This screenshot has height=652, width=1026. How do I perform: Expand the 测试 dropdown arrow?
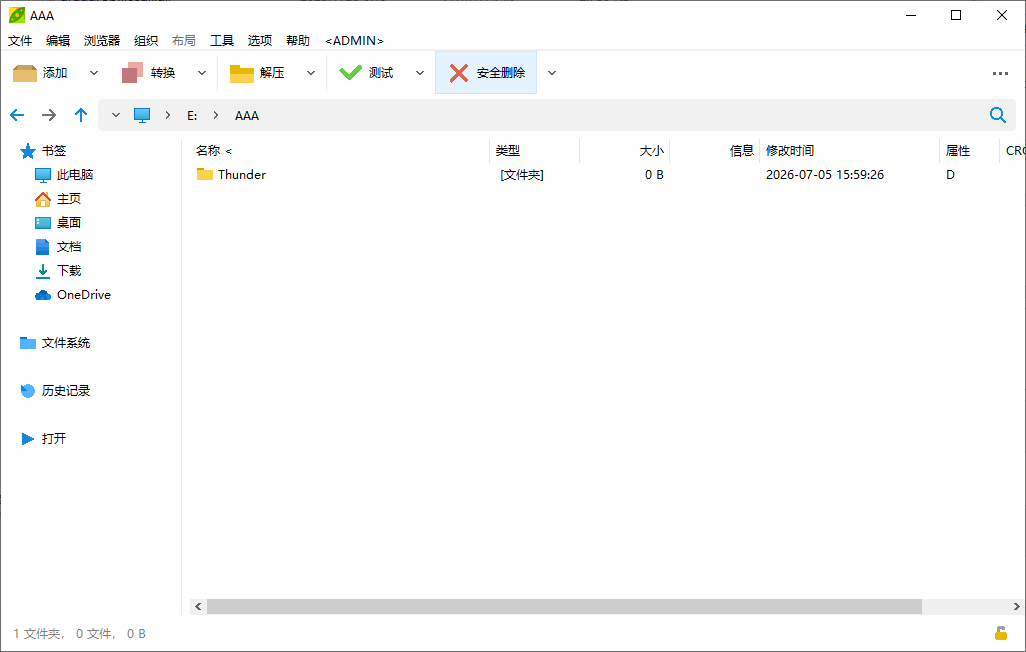pos(419,73)
